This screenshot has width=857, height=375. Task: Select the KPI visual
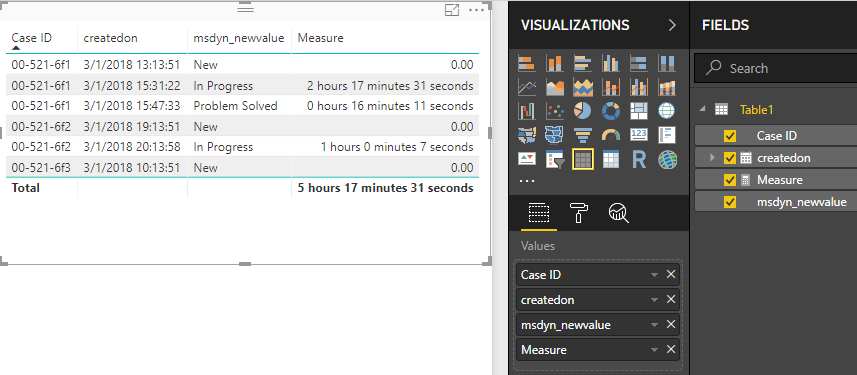point(526,159)
